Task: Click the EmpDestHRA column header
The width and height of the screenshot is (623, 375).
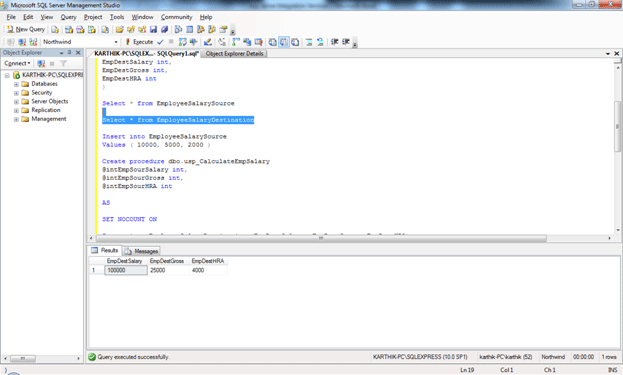Action: (208, 261)
